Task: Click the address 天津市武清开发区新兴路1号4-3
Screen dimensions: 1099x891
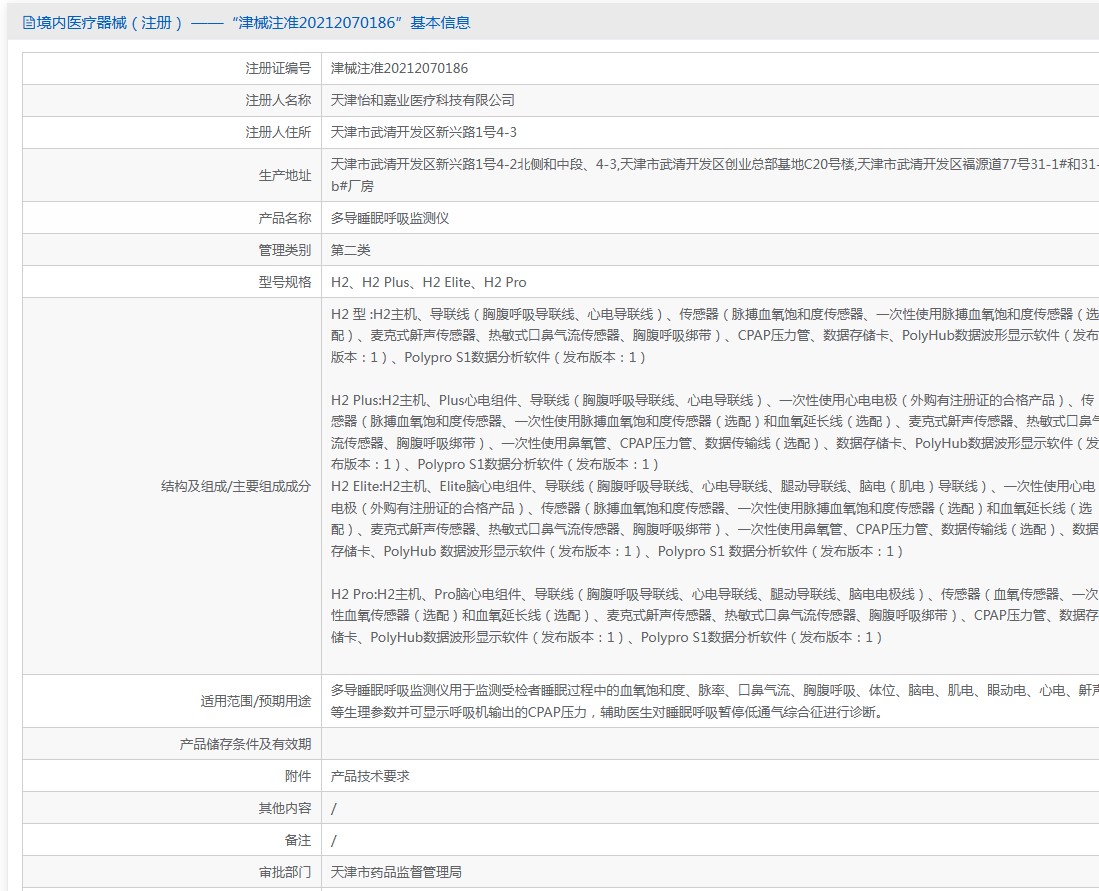Action: point(423,133)
